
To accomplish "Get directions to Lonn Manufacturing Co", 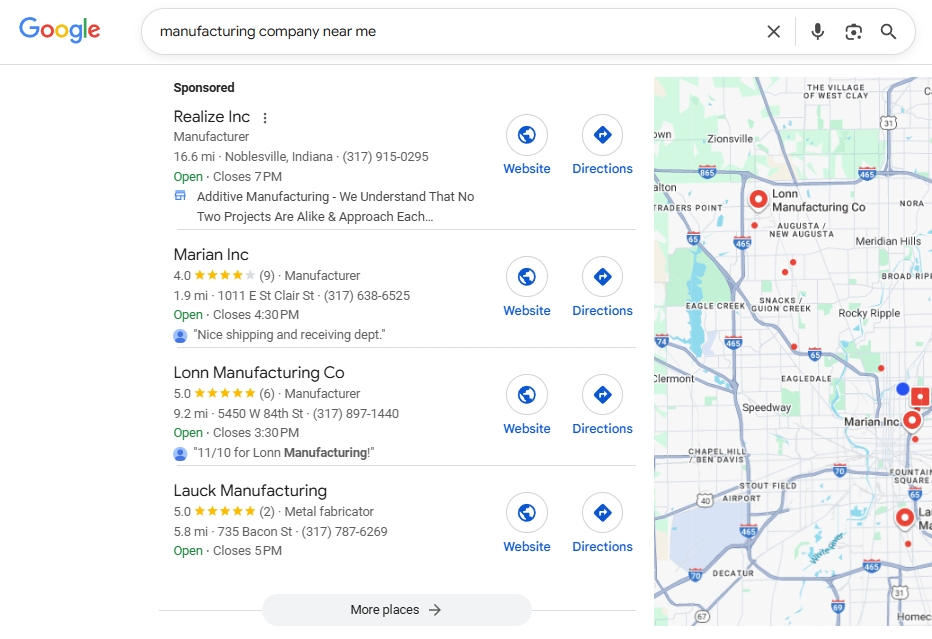I will click(602, 395).
